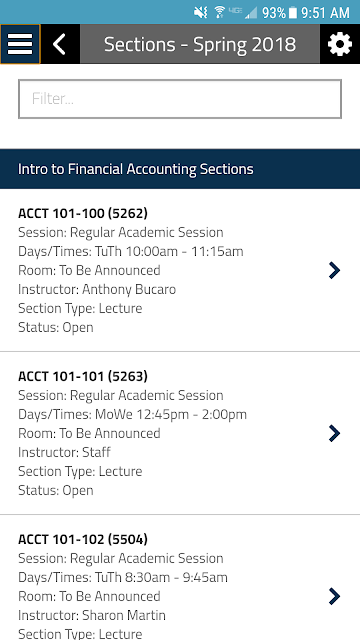The width and height of the screenshot is (360, 640).
Task: Tap Instructor: Sharon Martin line
Action: 92,616
